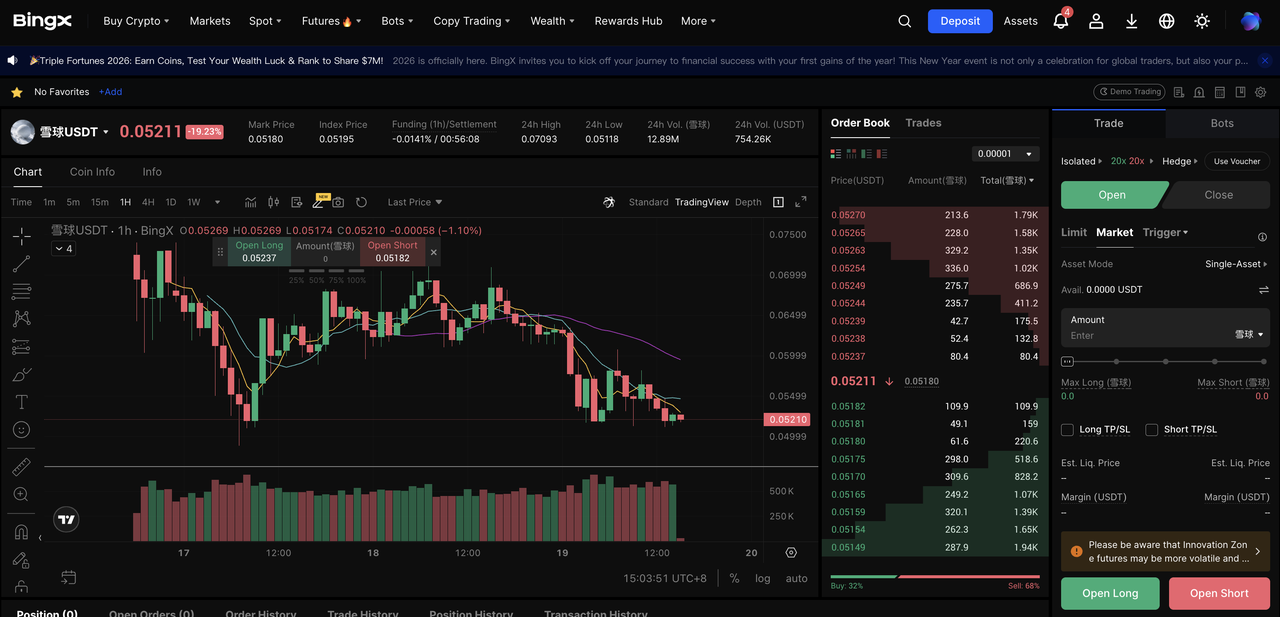
Task: Open the notifications bell icon
Action: pyautogui.click(x=1061, y=21)
